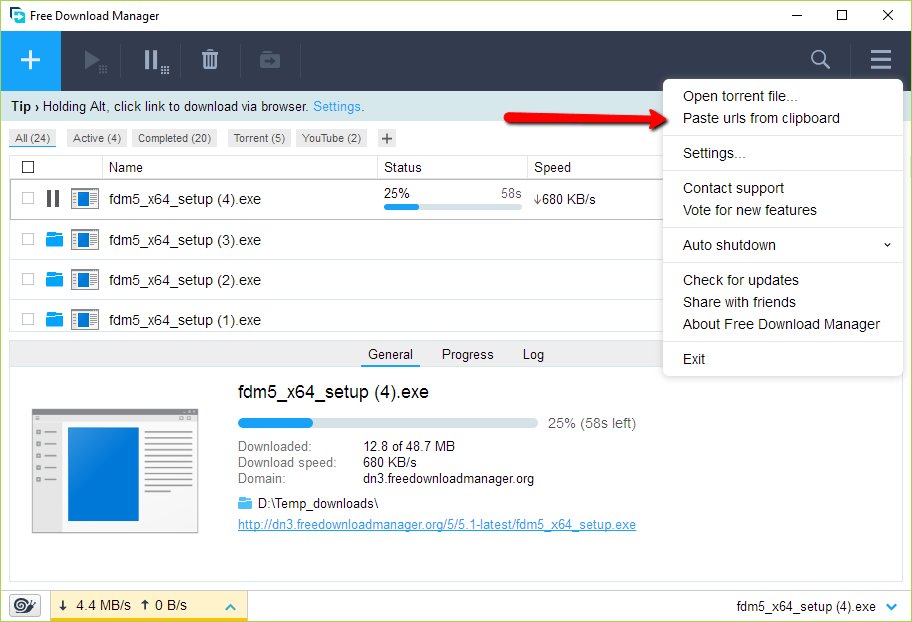This screenshot has height=622, width=912.
Task: Pause the fdm5_x64_setup (4).exe download
Action: coord(53,199)
